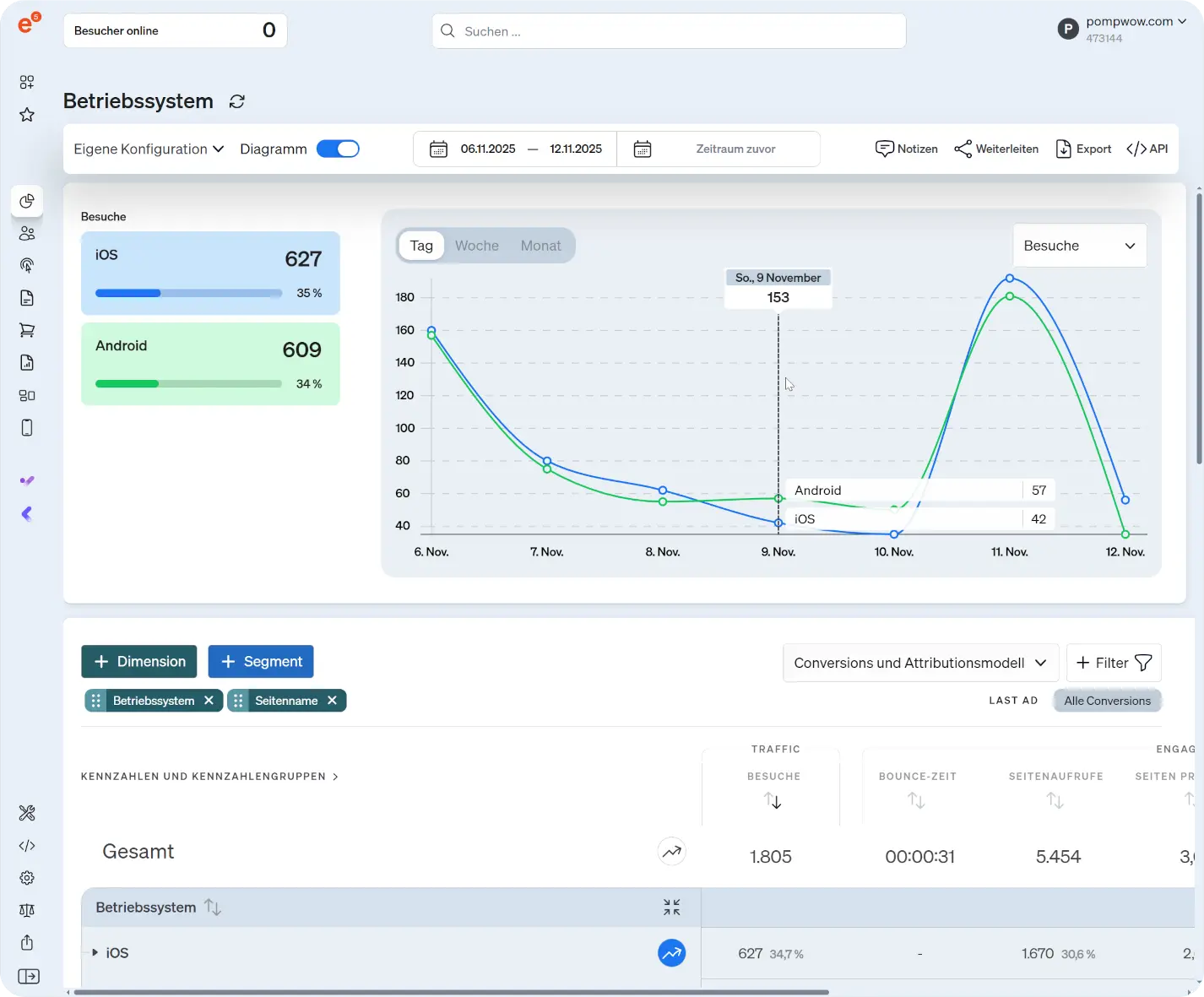Viewport: 1204px width, 997px height.
Task: Select Alle Conversions attribution option
Action: 1107,700
